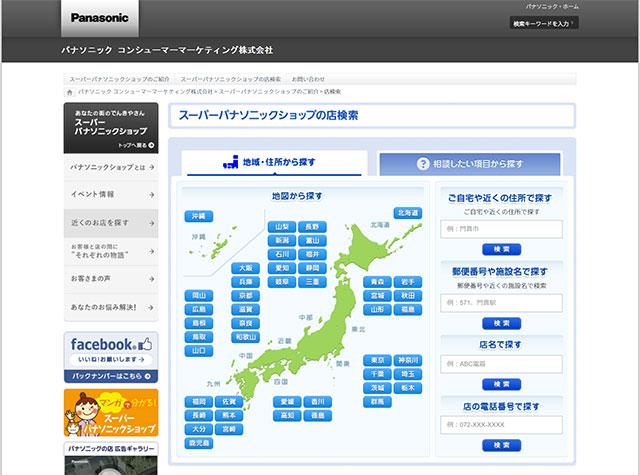Viewport: 640px width, 475px height.
Task: Select the 大阪 prefecture button
Action: point(245,268)
